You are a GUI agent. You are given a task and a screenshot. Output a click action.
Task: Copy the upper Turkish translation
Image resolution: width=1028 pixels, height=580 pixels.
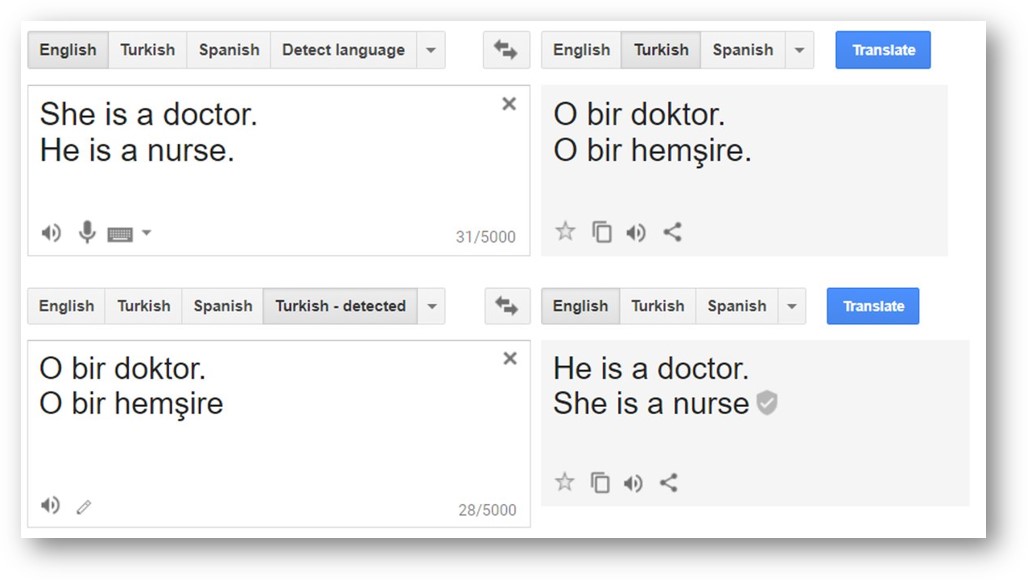601,232
